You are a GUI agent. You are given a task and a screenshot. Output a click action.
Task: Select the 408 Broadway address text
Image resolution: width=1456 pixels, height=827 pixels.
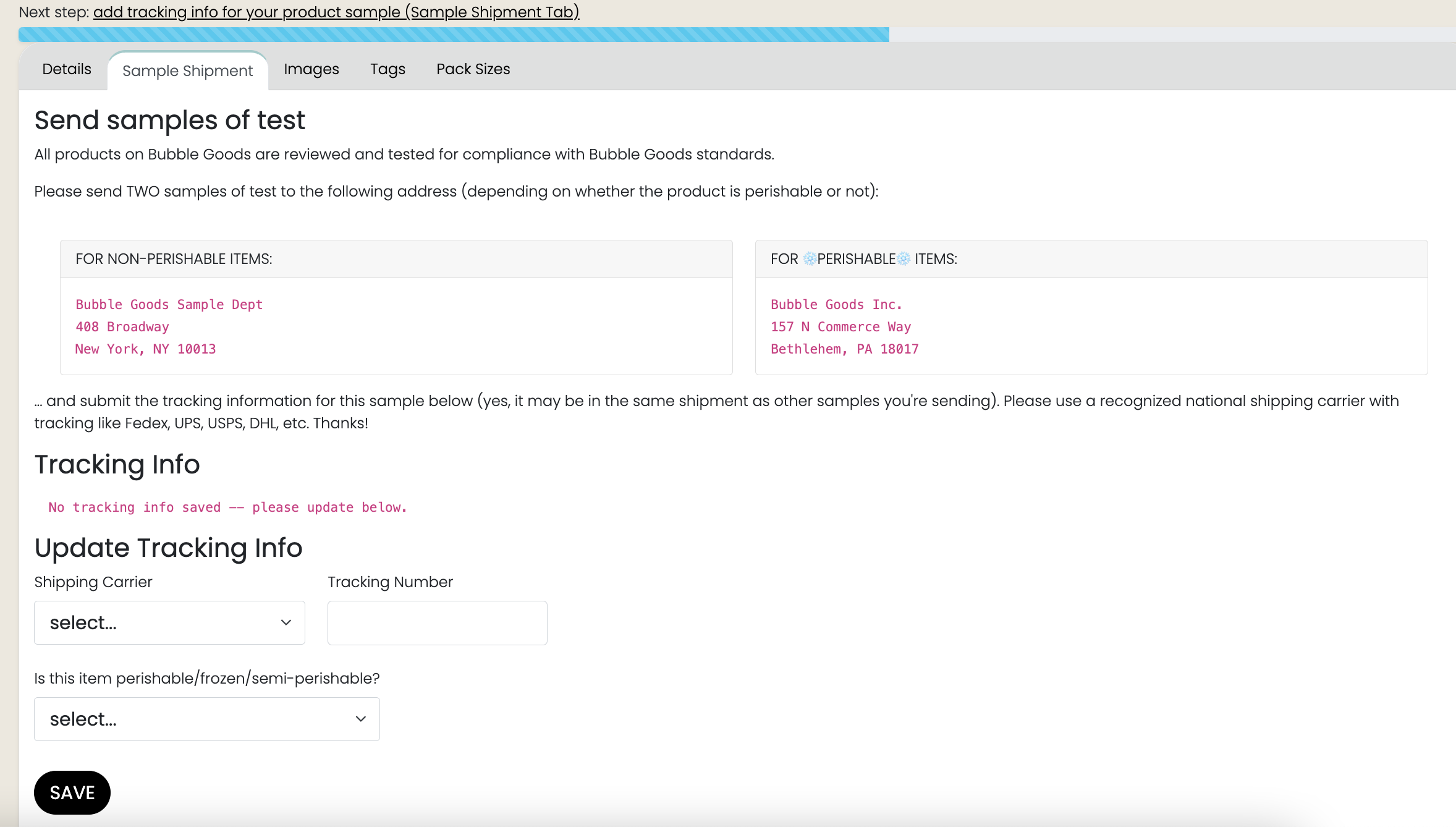click(x=122, y=327)
